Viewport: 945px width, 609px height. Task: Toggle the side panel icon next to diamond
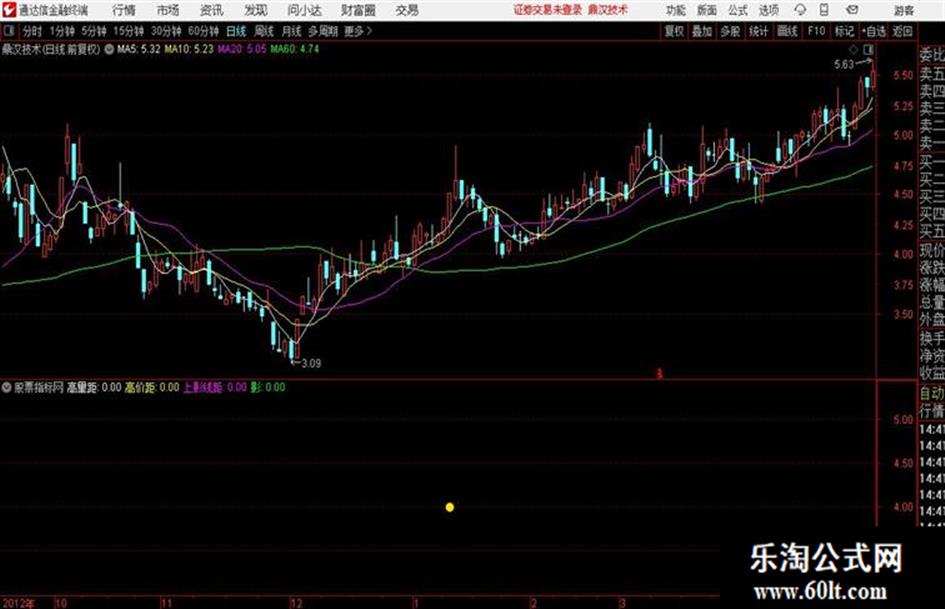click(868, 49)
